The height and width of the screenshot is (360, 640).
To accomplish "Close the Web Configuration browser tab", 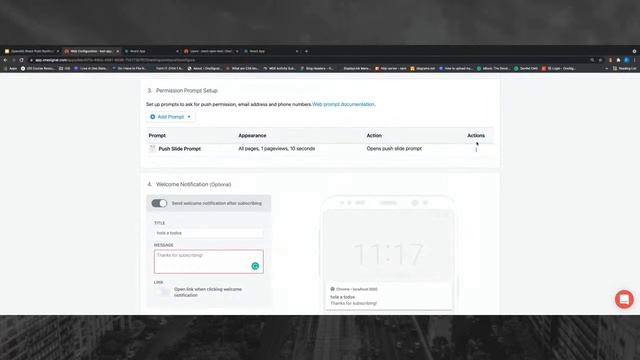I will [x=118, y=51].
